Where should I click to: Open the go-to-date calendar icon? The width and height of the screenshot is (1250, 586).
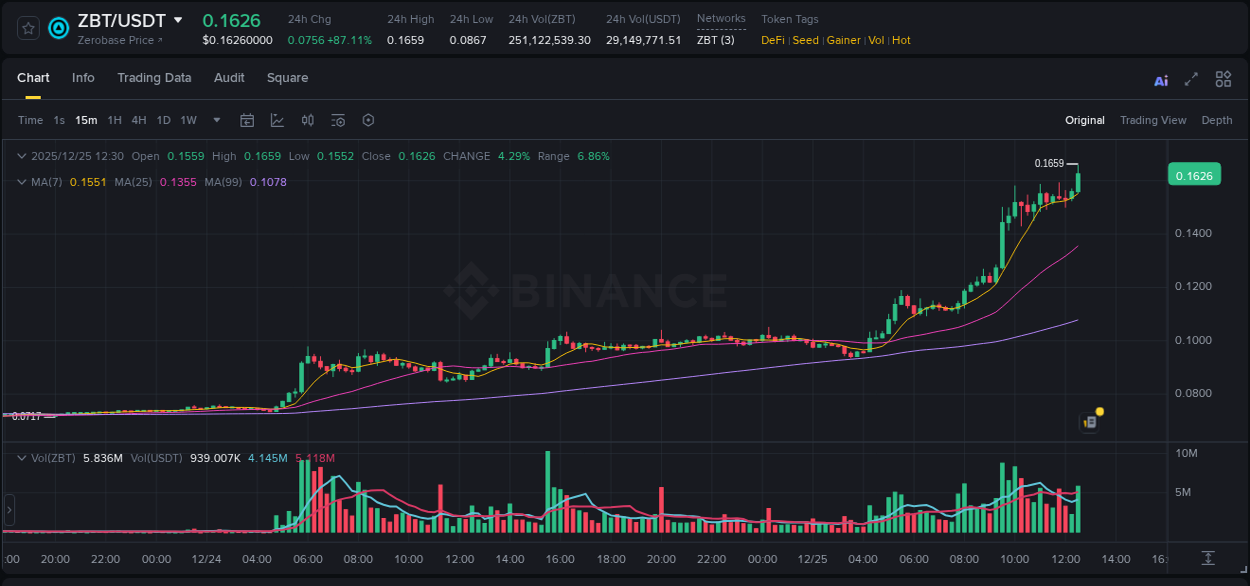pos(247,120)
